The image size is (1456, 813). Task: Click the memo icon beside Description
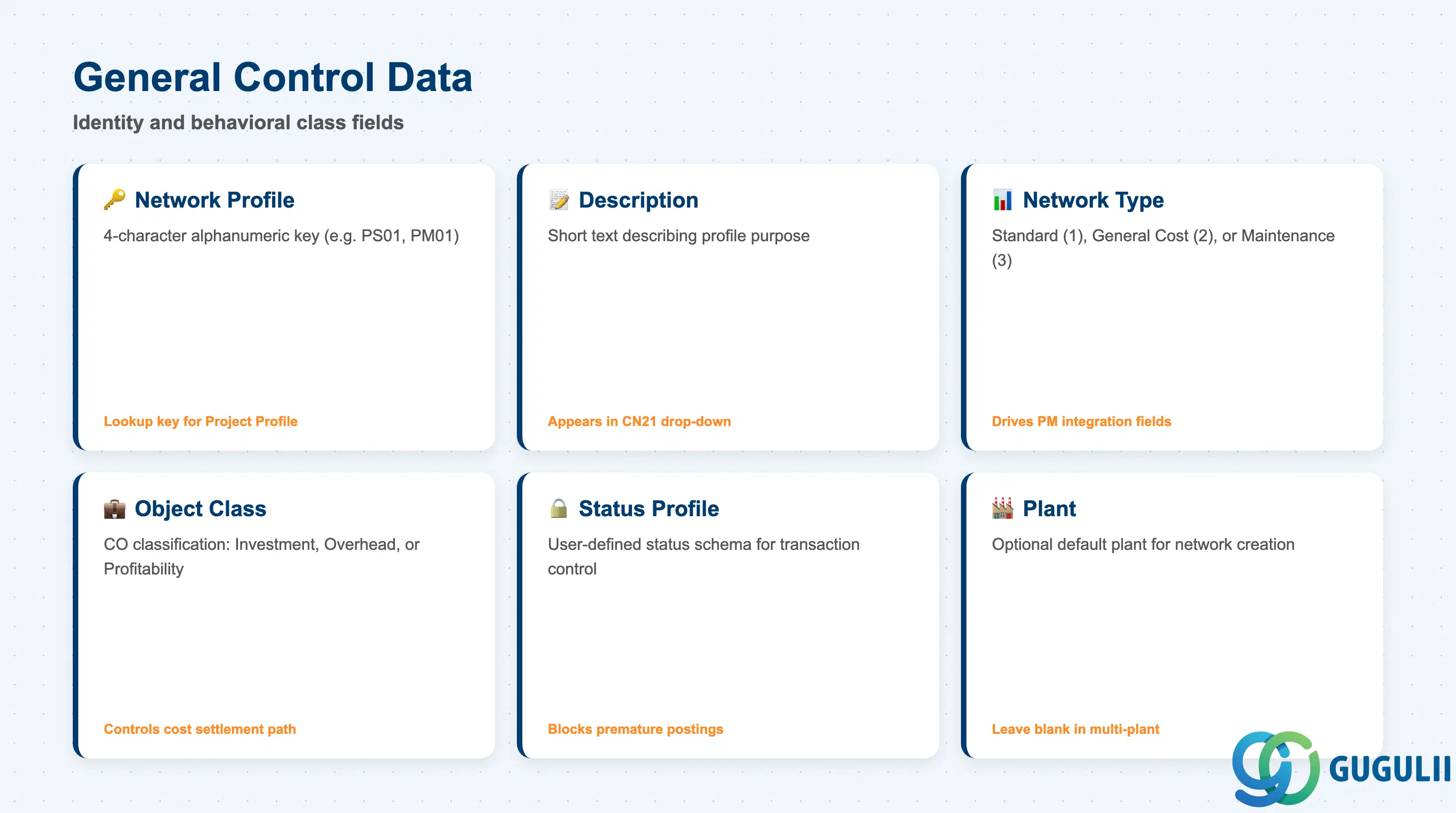pyautogui.click(x=558, y=200)
